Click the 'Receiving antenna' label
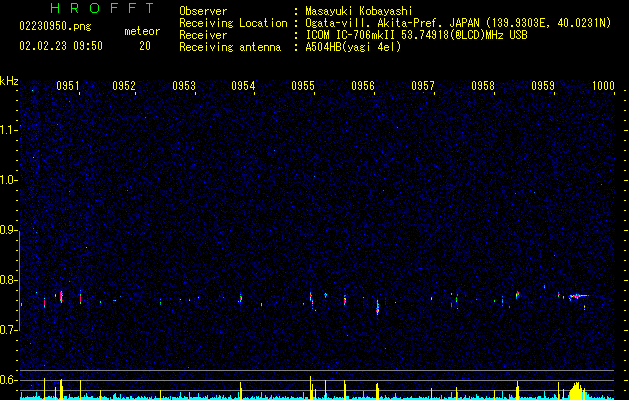Image resolution: width=629 pixels, height=400 pixels. coord(230,47)
